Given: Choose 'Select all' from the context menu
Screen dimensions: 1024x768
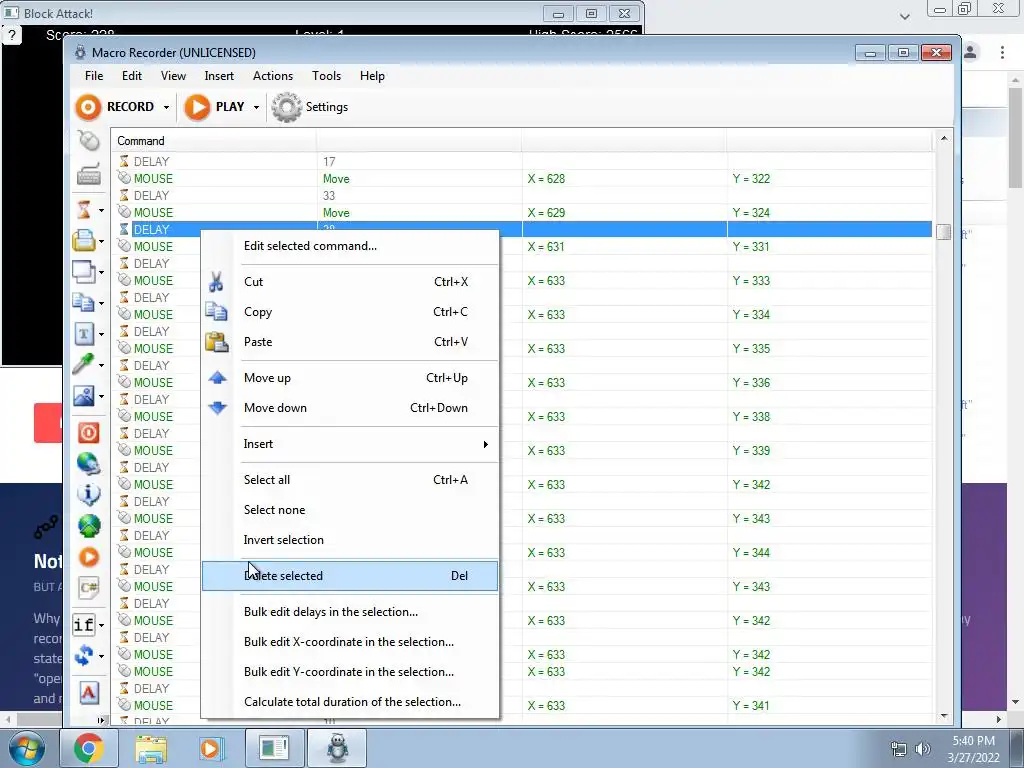Looking at the screenshot, I should (350, 480).
